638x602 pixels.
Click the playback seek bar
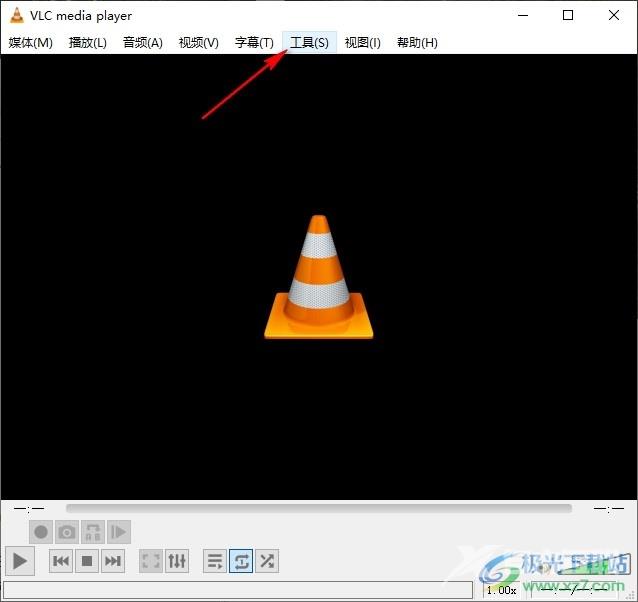pyautogui.click(x=319, y=508)
